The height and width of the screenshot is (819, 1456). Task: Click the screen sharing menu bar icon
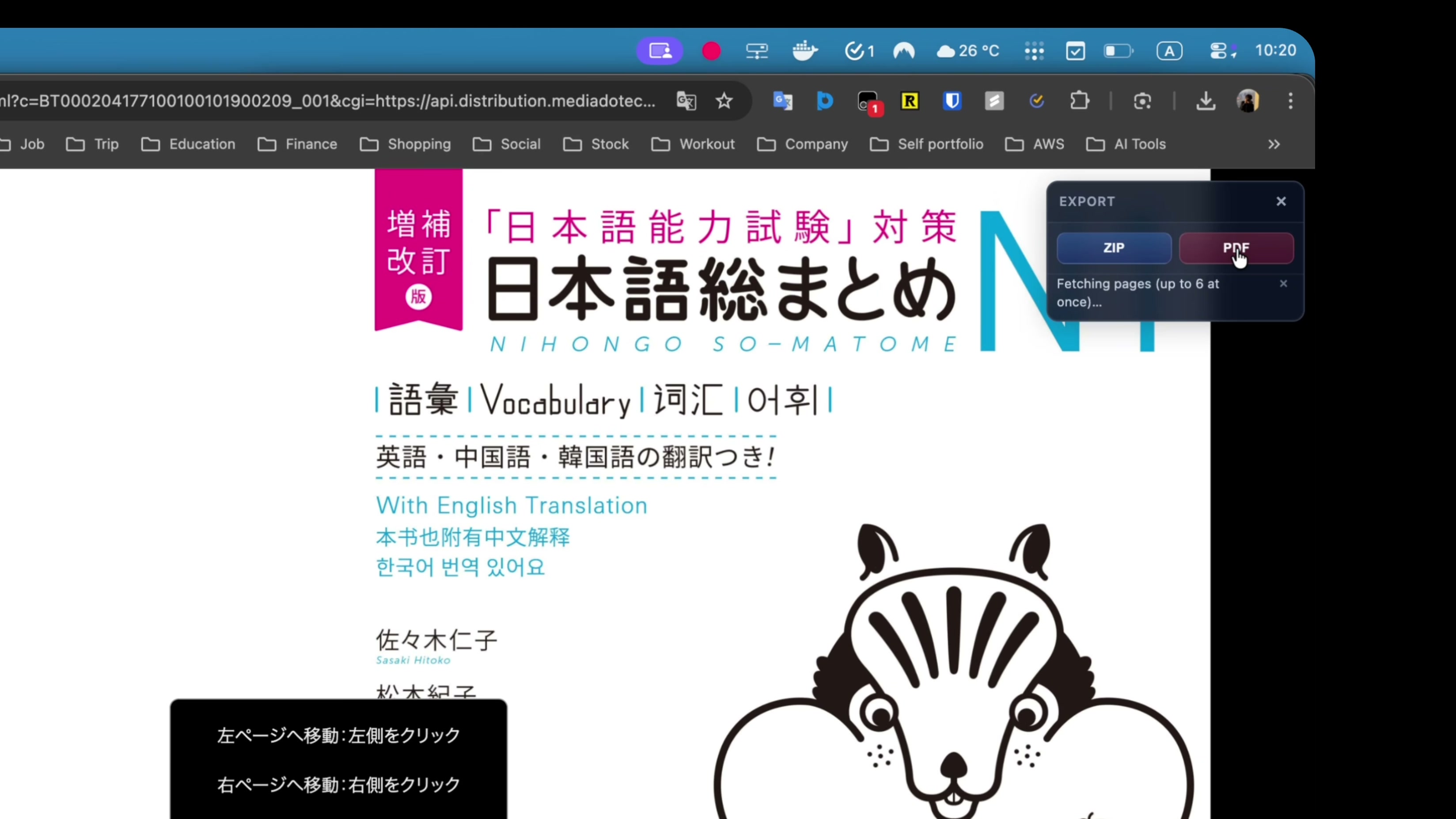660,51
